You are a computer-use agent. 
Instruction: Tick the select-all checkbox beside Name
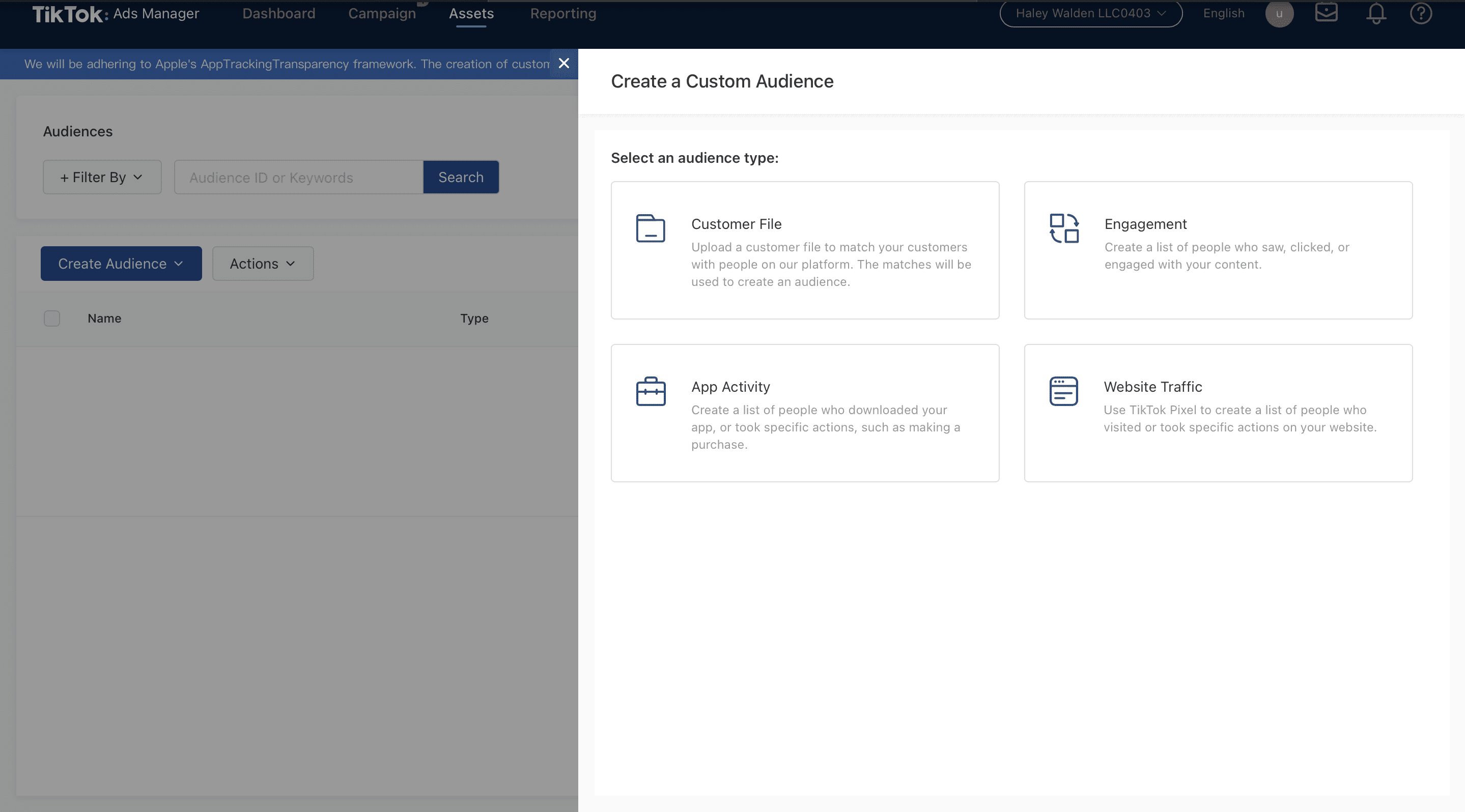coord(52,318)
